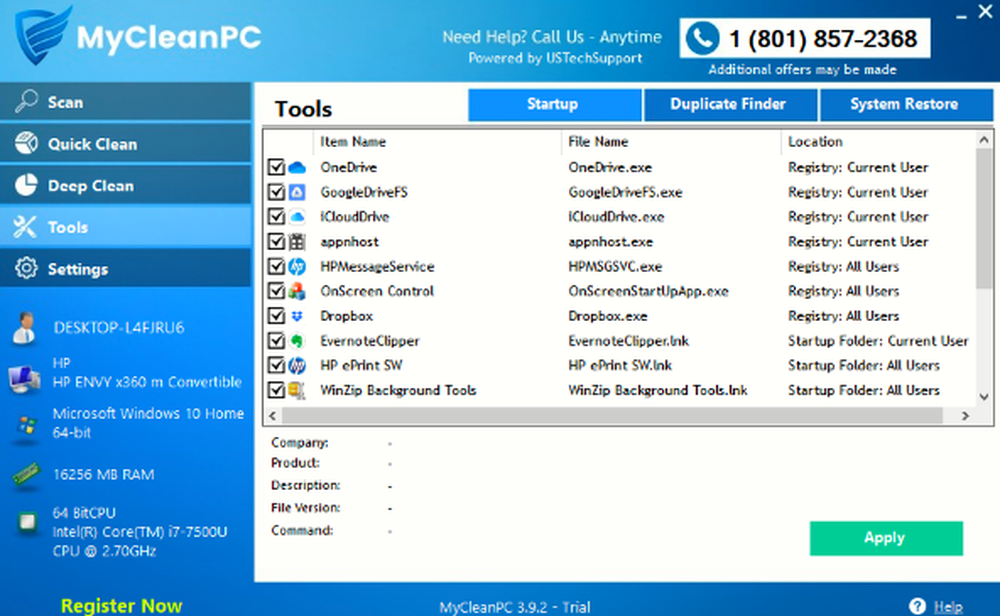This screenshot has width=1000, height=616.
Task: Click the Tools wrench icon in sidebar
Action: (26, 226)
